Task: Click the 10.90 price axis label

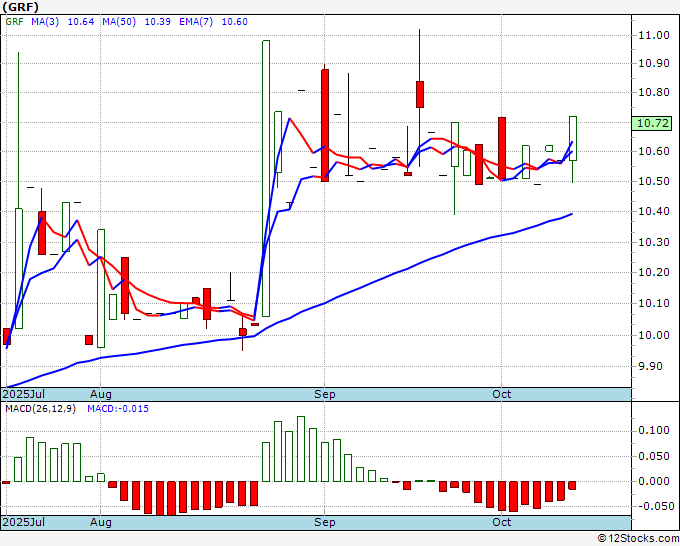Action: [x=654, y=63]
